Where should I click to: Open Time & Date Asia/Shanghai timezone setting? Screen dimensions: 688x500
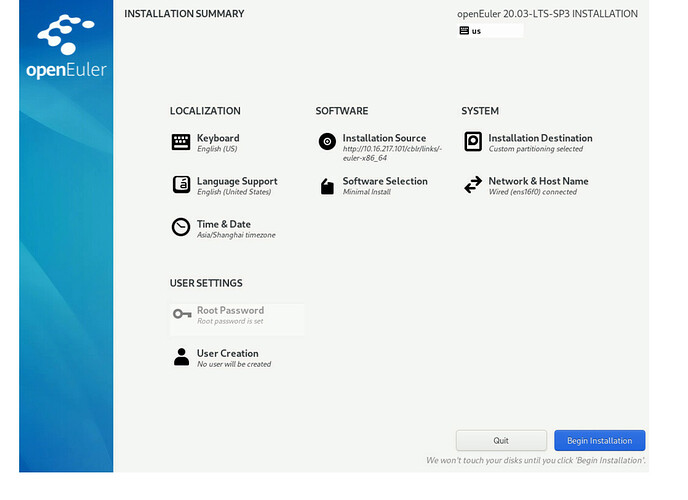pyautogui.click(x=235, y=229)
